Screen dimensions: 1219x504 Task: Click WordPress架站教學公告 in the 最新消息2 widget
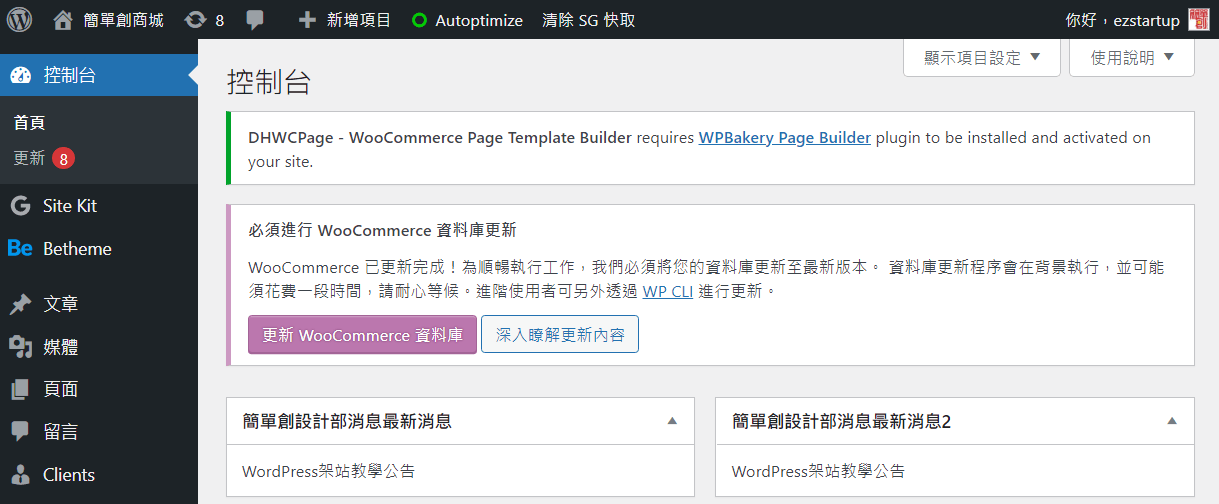818,471
